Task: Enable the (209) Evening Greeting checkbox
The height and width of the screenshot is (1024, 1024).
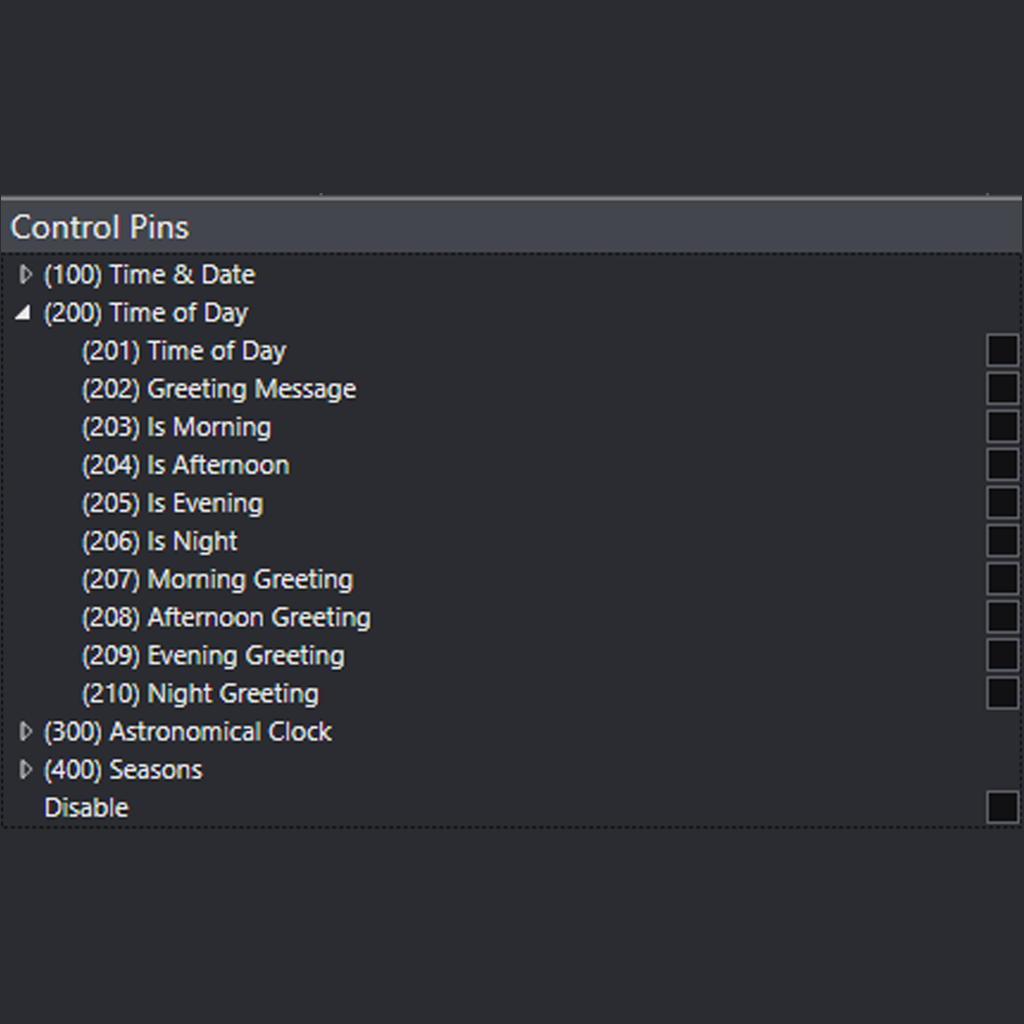Action: tap(1001, 654)
